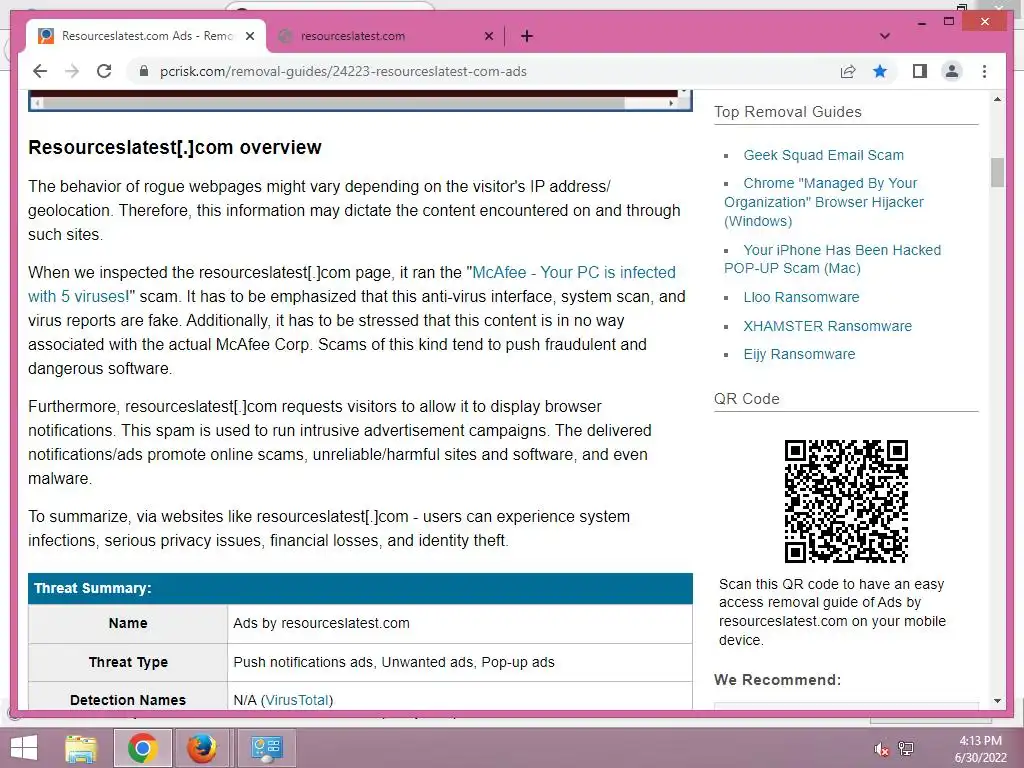This screenshot has height=768, width=1024.
Task: Open the taskbar clock and date
Action: tap(980, 749)
